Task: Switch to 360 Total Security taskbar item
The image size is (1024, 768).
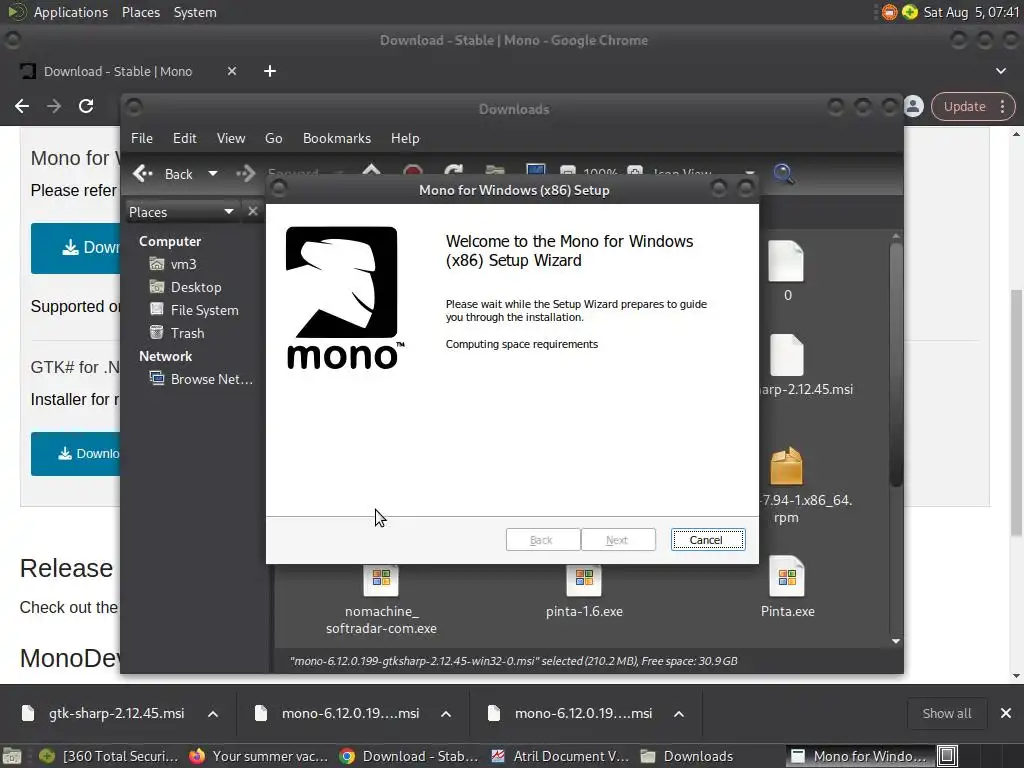Action: [108, 756]
